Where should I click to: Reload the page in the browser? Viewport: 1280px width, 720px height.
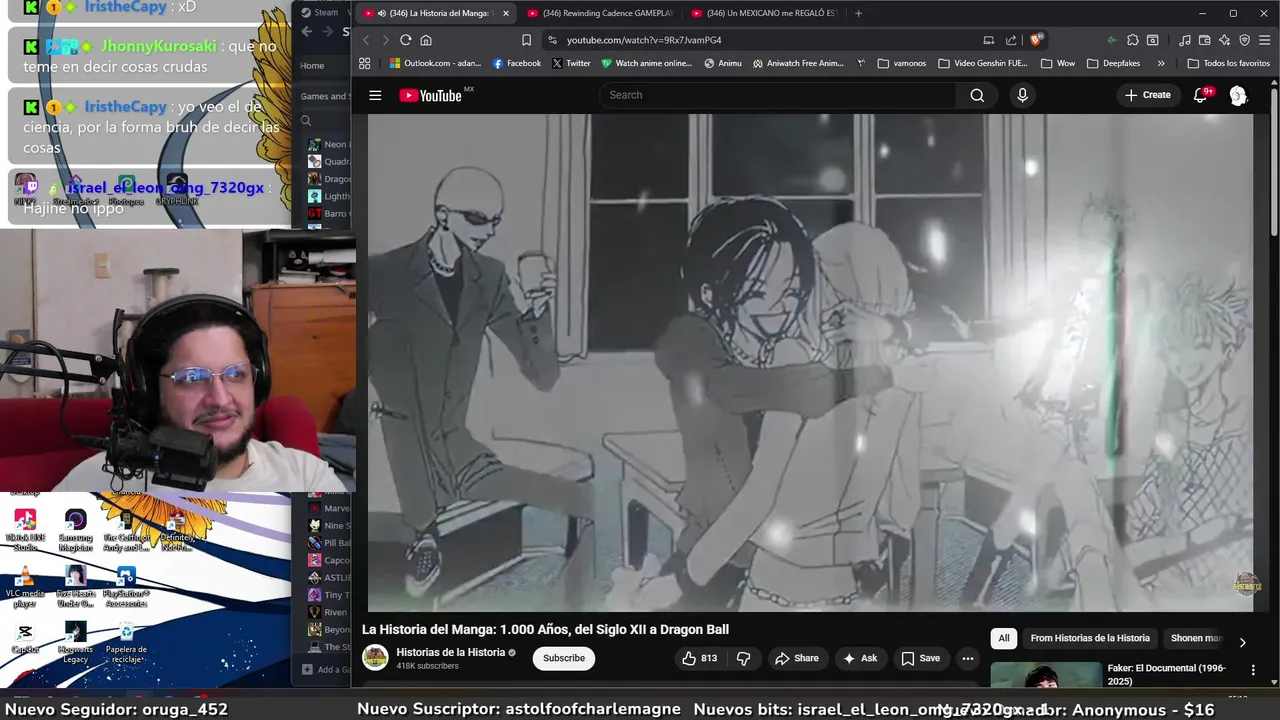click(405, 40)
